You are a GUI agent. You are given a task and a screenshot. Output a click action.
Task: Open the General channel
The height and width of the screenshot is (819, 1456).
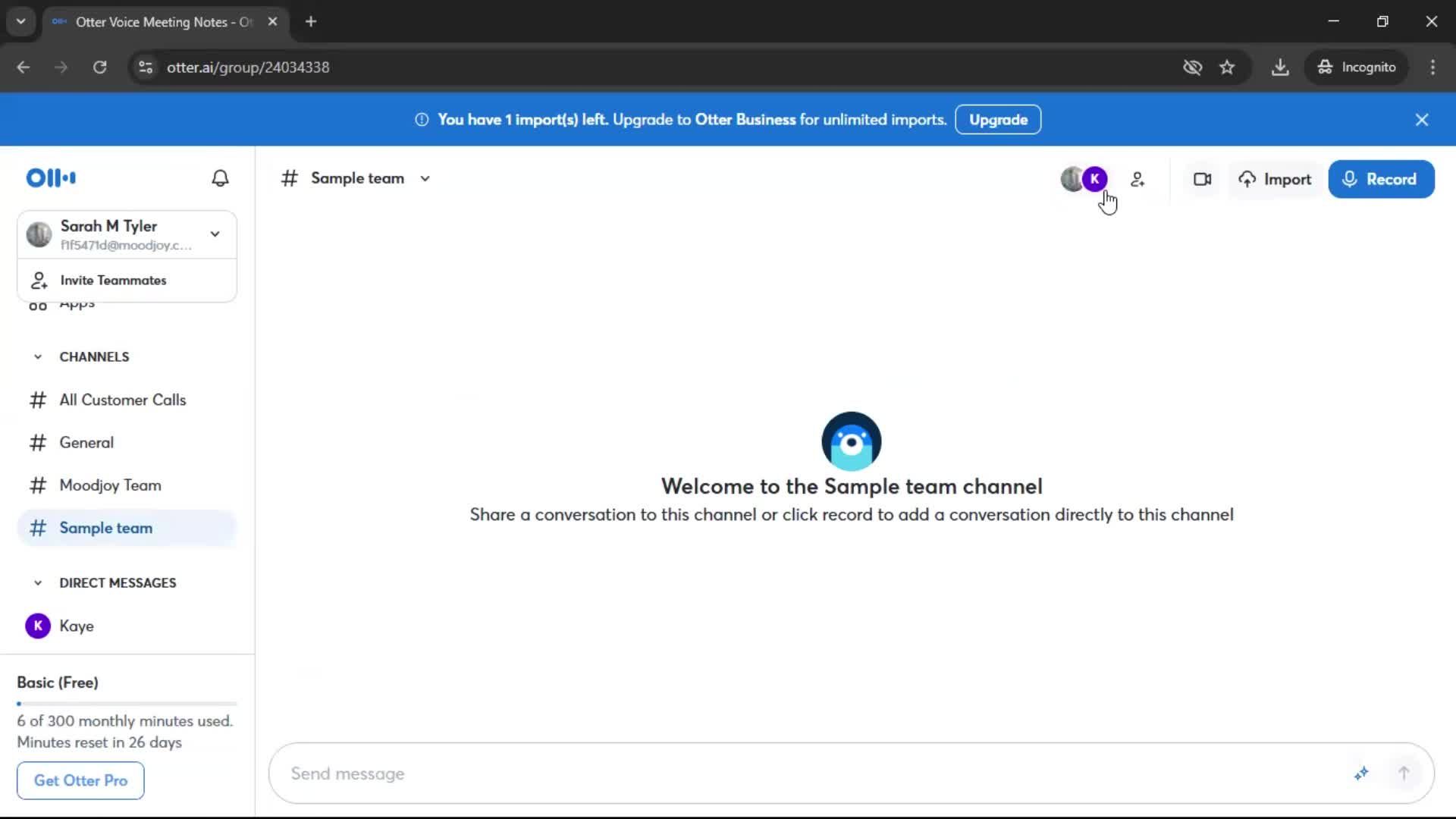coord(127,443)
